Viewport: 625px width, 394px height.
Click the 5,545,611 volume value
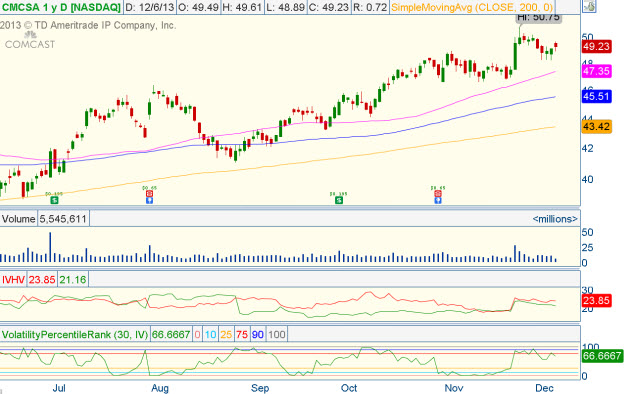(63, 219)
